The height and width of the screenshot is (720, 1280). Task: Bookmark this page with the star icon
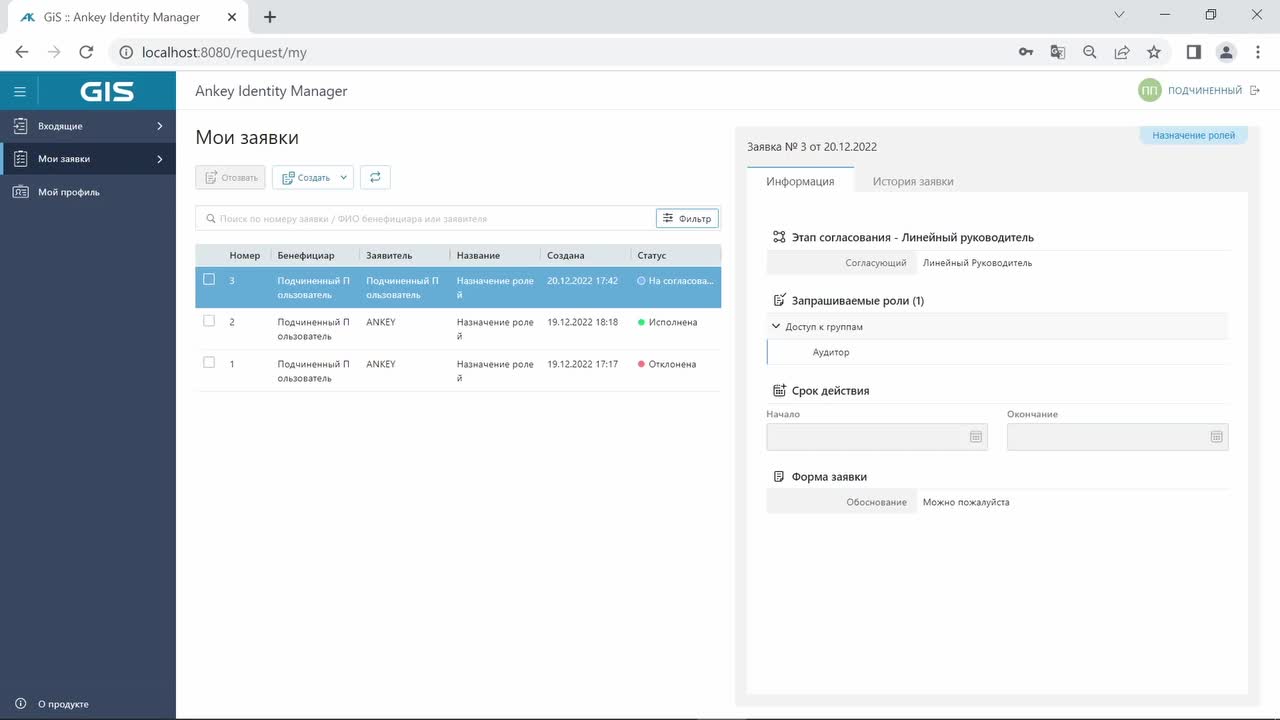(1154, 52)
